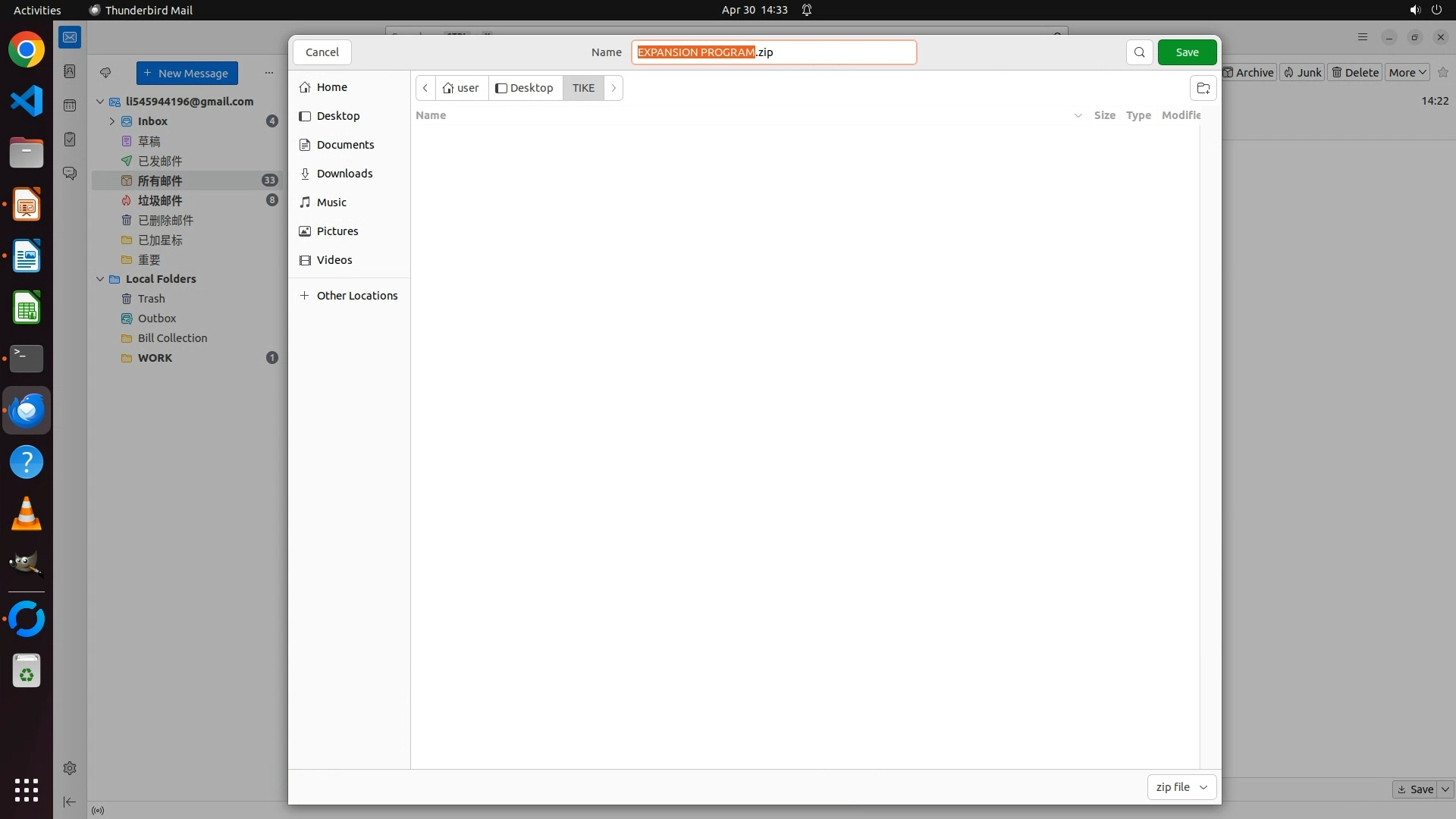
Task: Go to Downloads in the sidebar
Action: click(344, 174)
